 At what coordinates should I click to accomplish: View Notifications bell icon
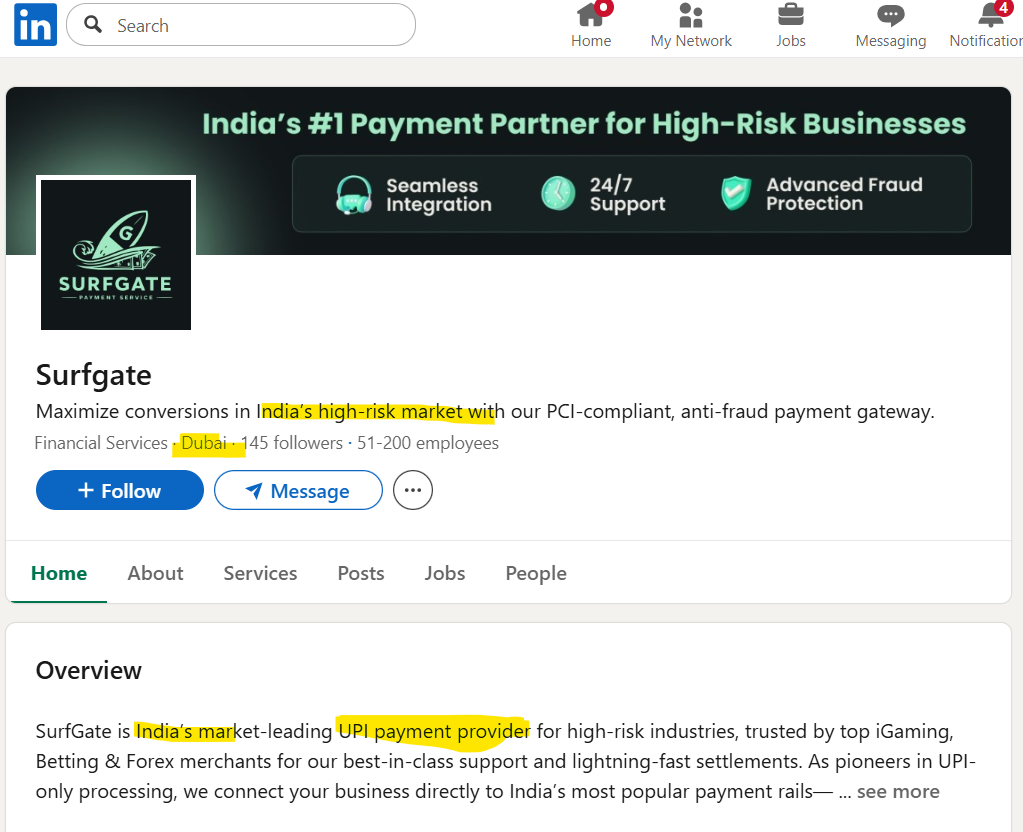tap(991, 16)
